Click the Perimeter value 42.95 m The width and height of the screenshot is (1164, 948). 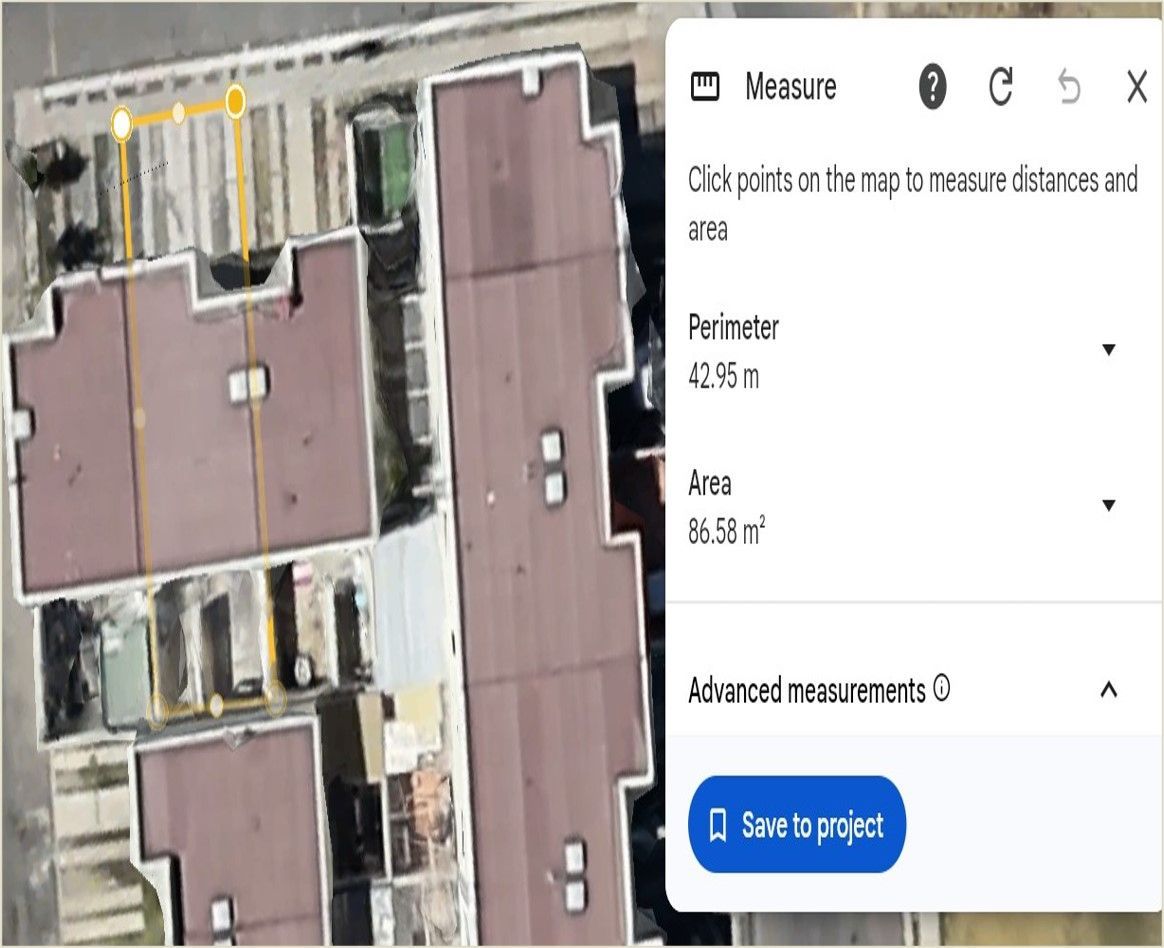[x=723, y=376]
